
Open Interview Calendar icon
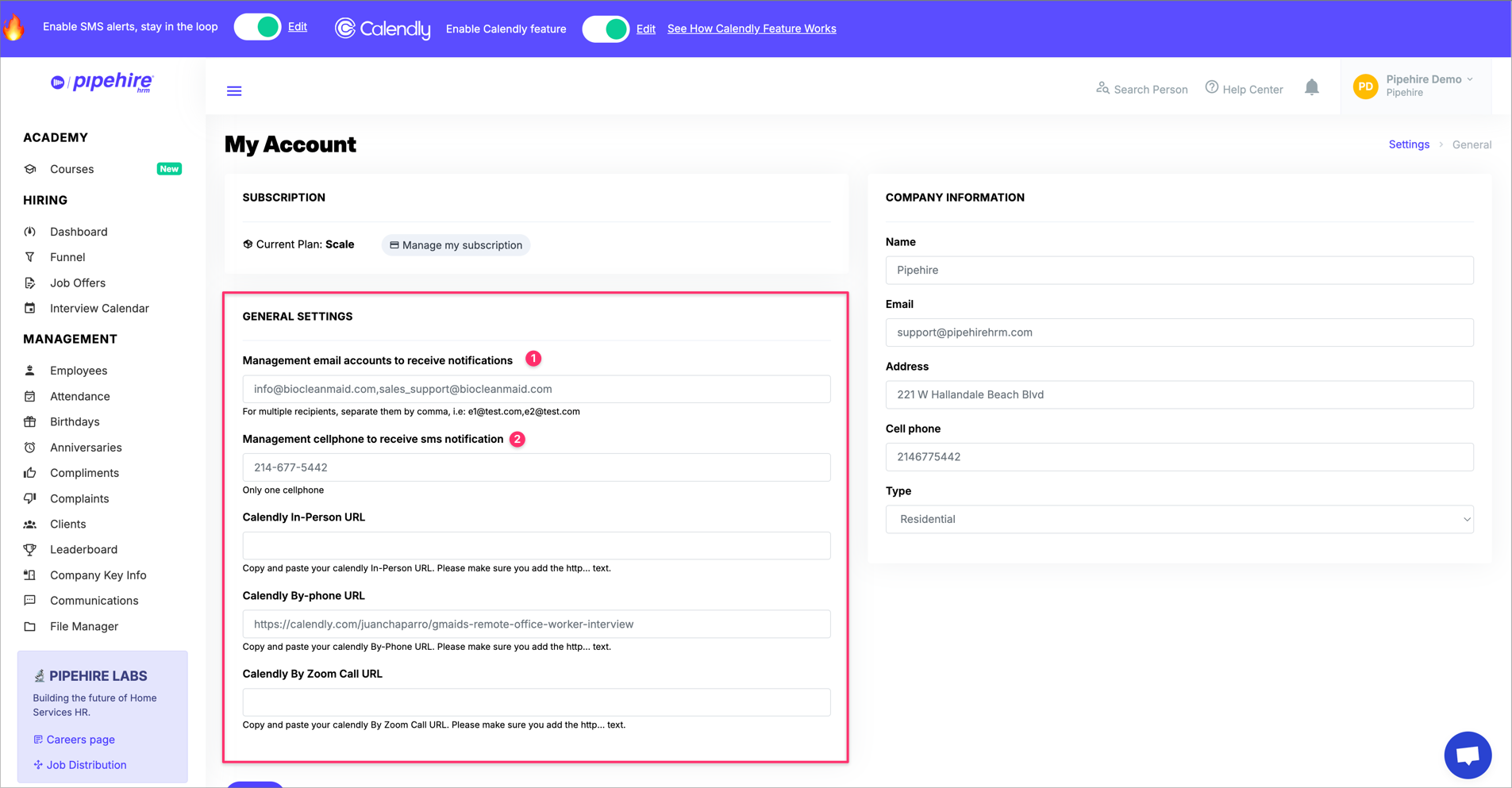click(x=30, y=308)
